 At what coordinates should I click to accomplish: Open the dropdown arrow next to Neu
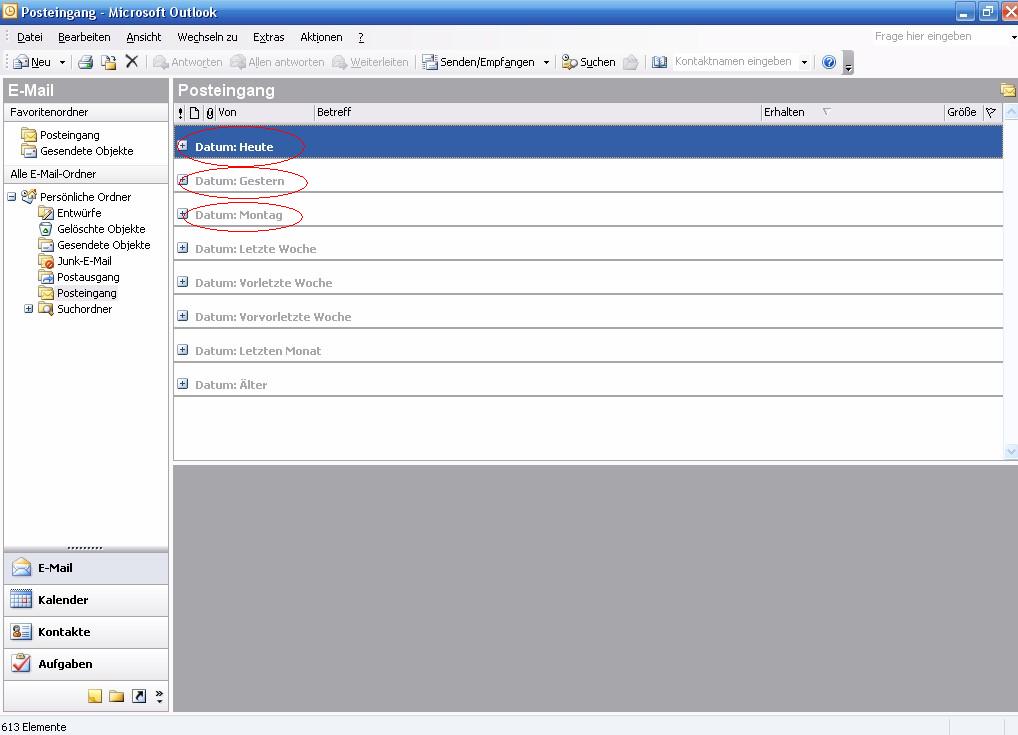(62, 62)
